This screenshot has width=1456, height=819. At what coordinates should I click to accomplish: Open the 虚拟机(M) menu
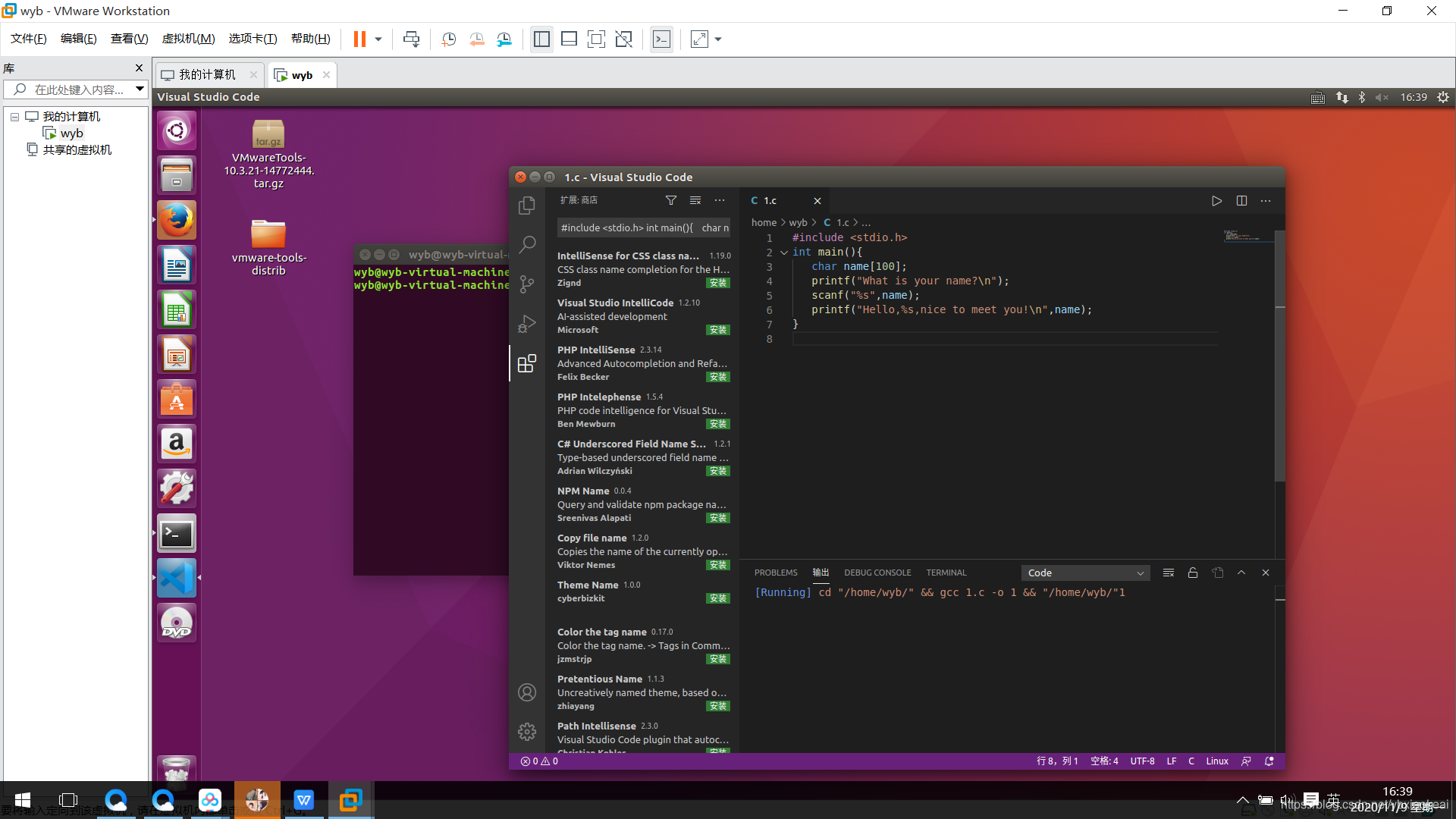(188, 39)
